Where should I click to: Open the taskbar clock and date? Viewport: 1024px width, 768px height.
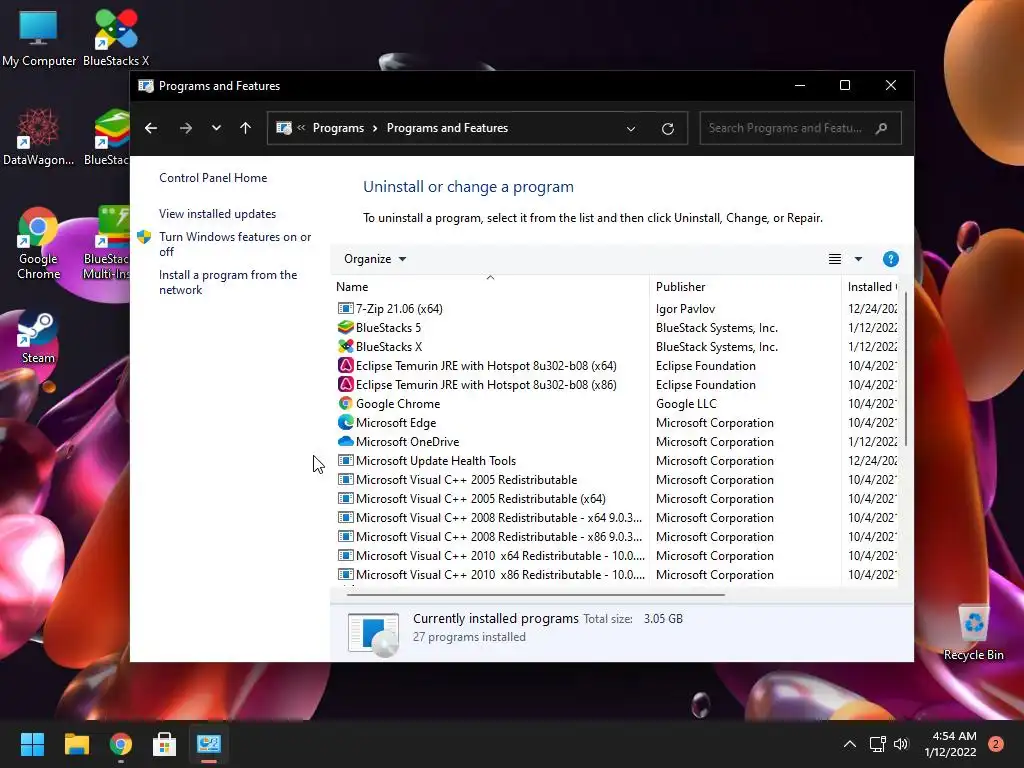pos(950,744)
